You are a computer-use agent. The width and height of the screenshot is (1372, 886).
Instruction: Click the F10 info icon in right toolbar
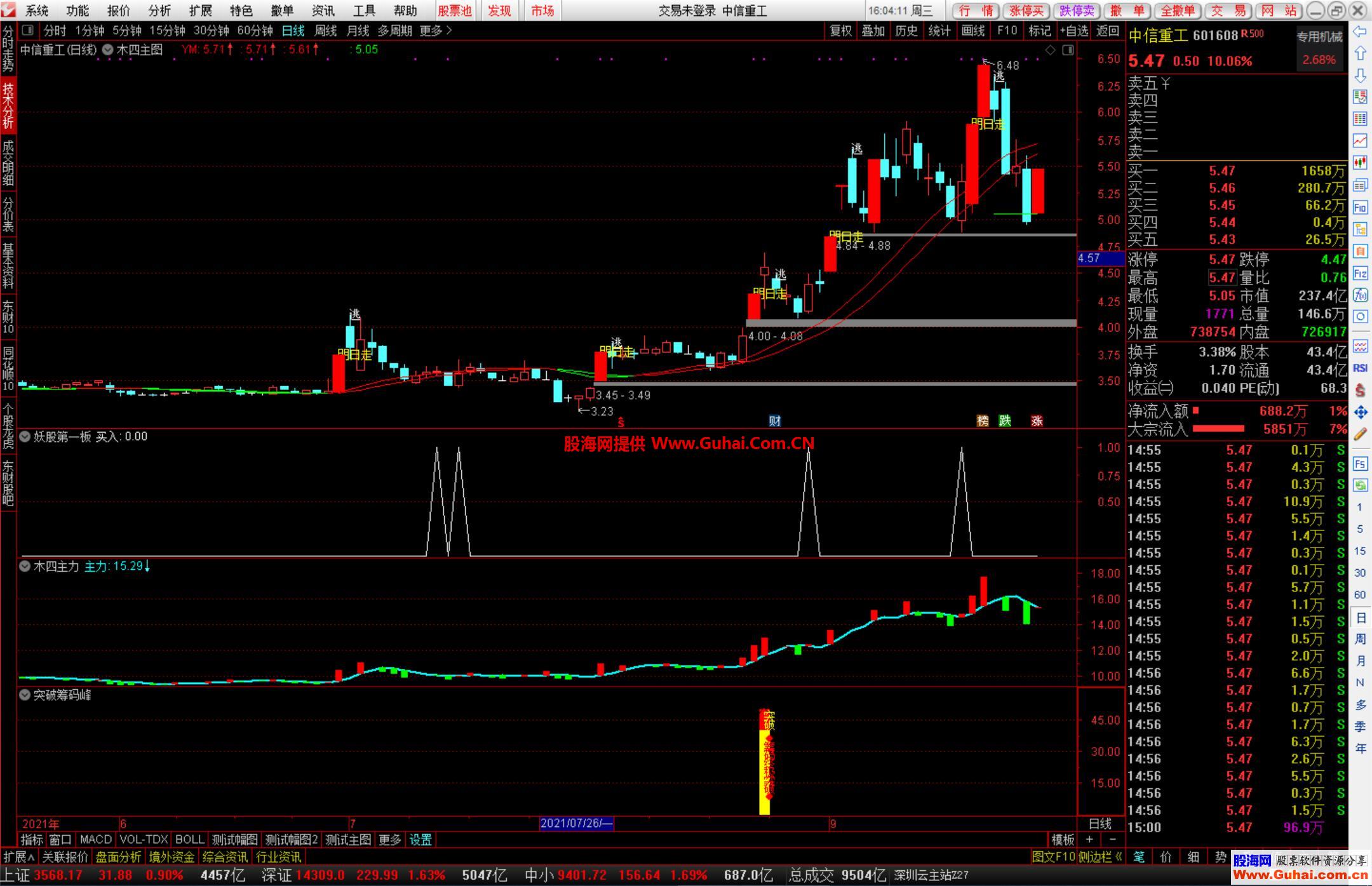tap(1360, 208)
